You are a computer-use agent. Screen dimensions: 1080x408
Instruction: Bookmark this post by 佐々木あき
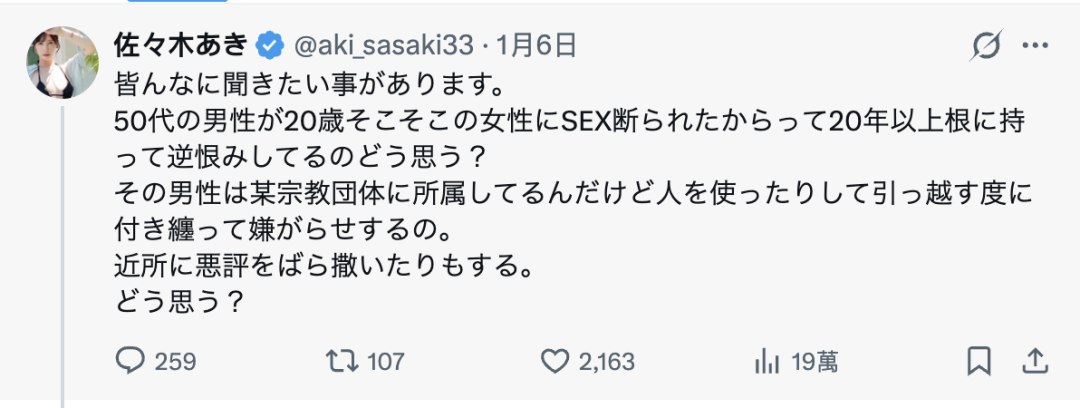point(979,360)
